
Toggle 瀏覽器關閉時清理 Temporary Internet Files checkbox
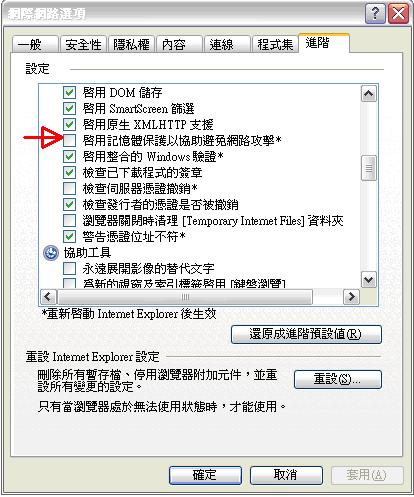pos(69,220)
